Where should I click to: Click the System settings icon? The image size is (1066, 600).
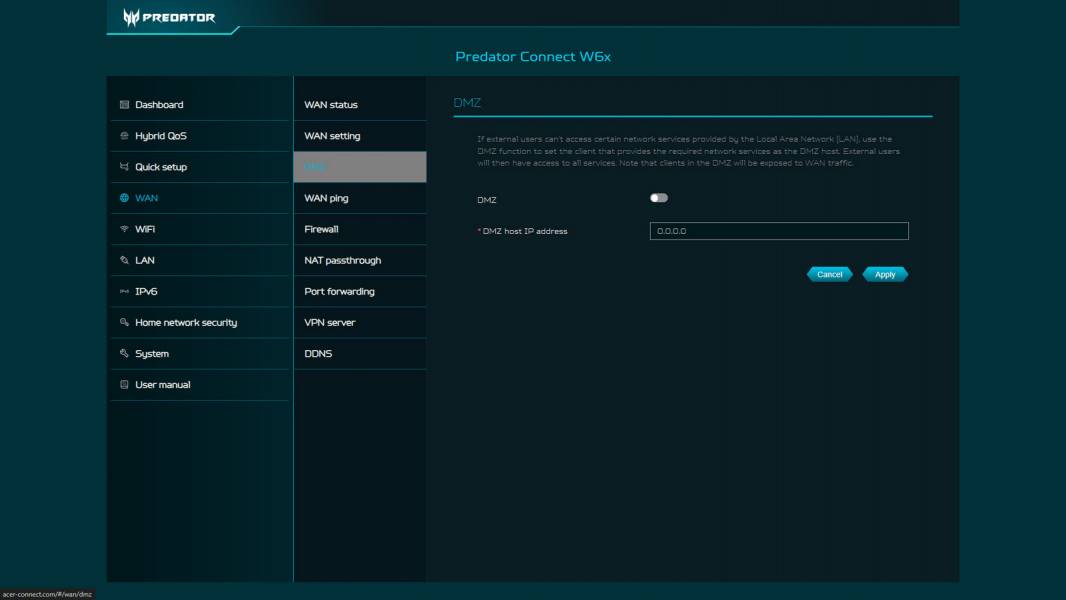123,353
